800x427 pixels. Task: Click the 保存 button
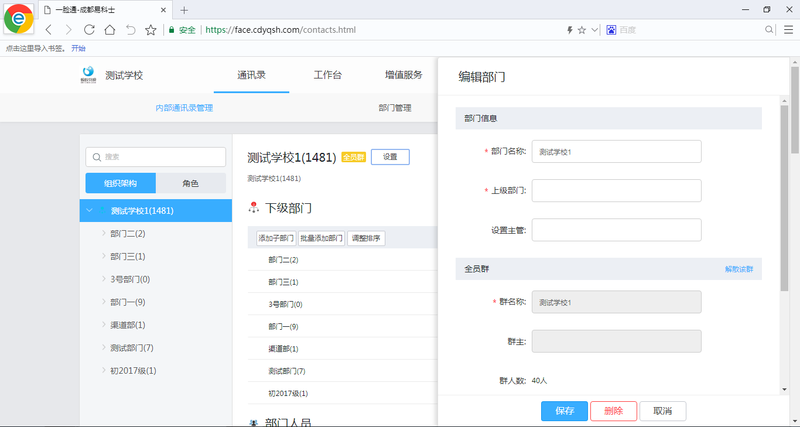[x=564, y=411]
